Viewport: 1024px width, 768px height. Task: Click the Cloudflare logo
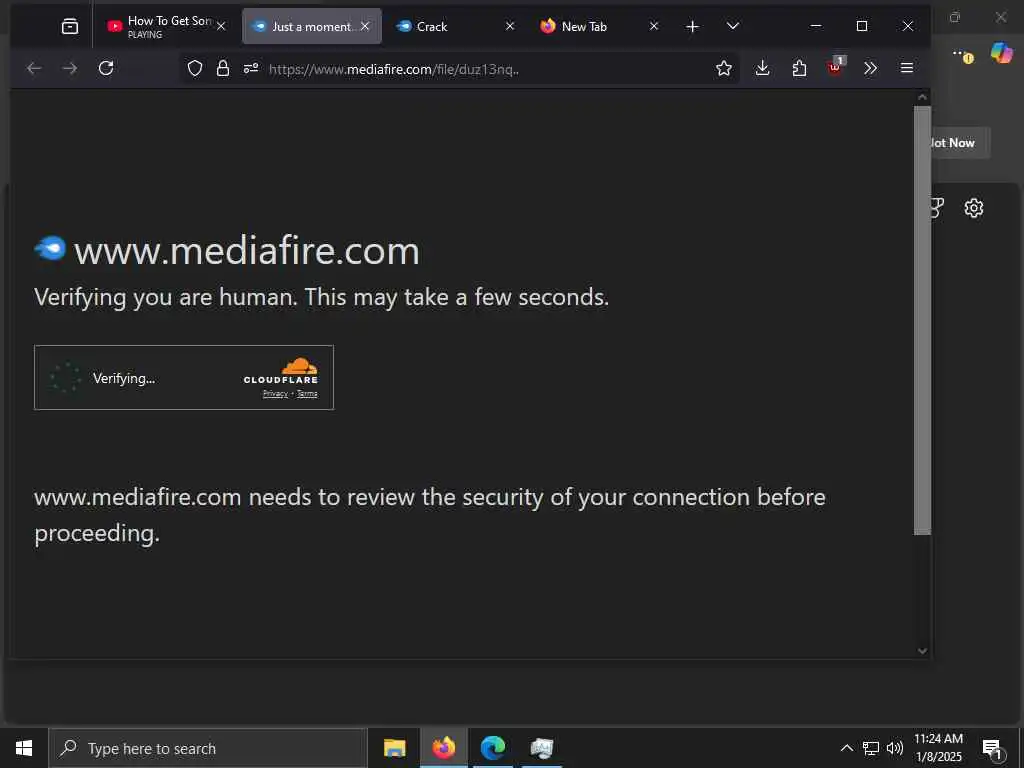click(281, 370)
